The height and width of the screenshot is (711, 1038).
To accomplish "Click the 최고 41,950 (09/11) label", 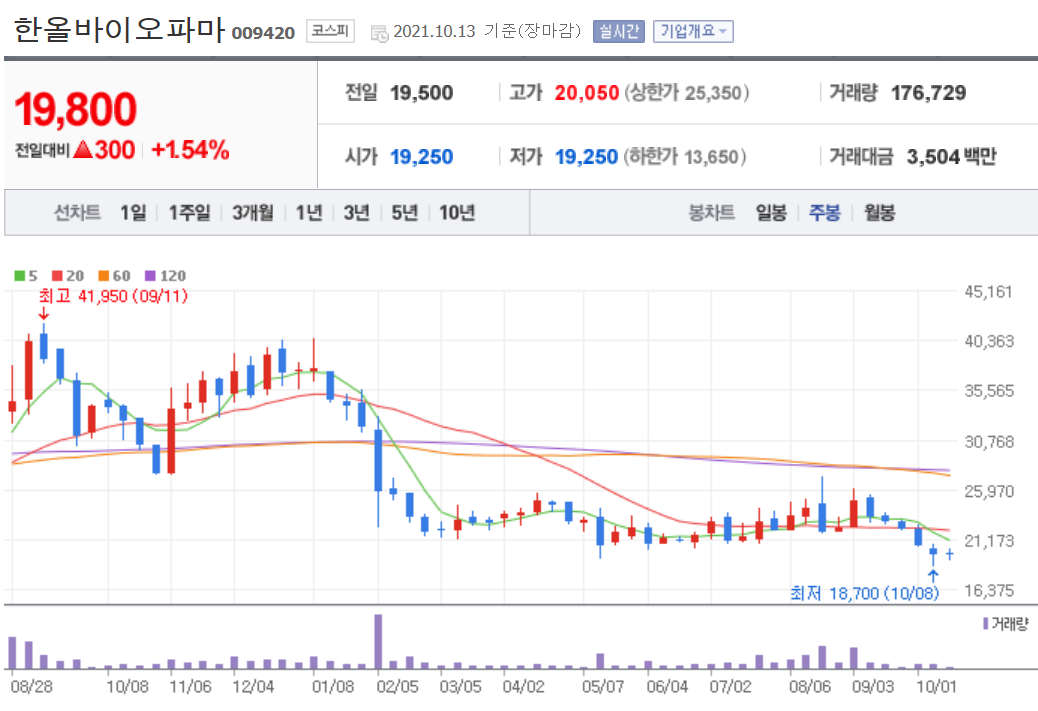I will pyautogui.click(x=113, y=296).
